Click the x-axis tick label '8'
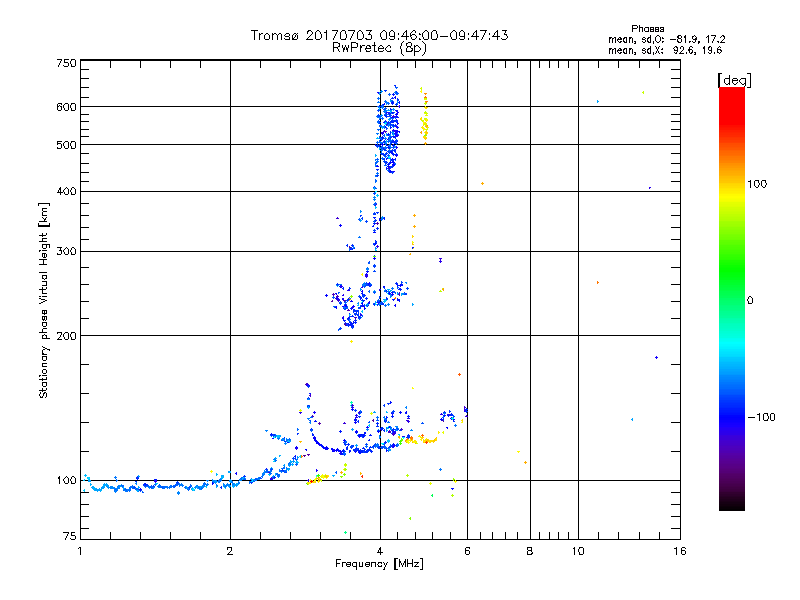Image resolution: width=800 pixels, height=600 pixels. pyautogui.click(x=530, y=551)
